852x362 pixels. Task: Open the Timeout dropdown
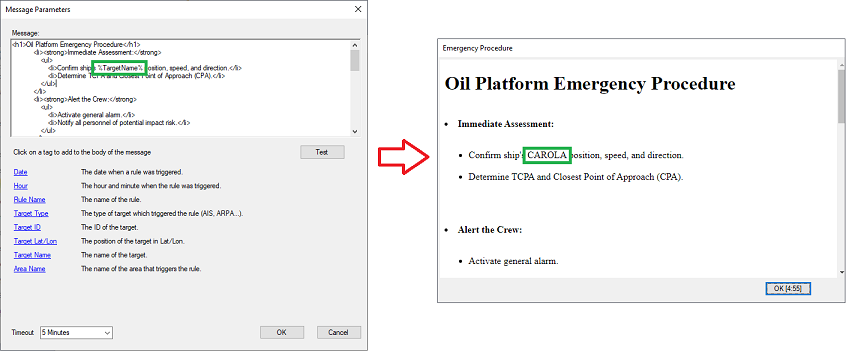pos(76,332)
